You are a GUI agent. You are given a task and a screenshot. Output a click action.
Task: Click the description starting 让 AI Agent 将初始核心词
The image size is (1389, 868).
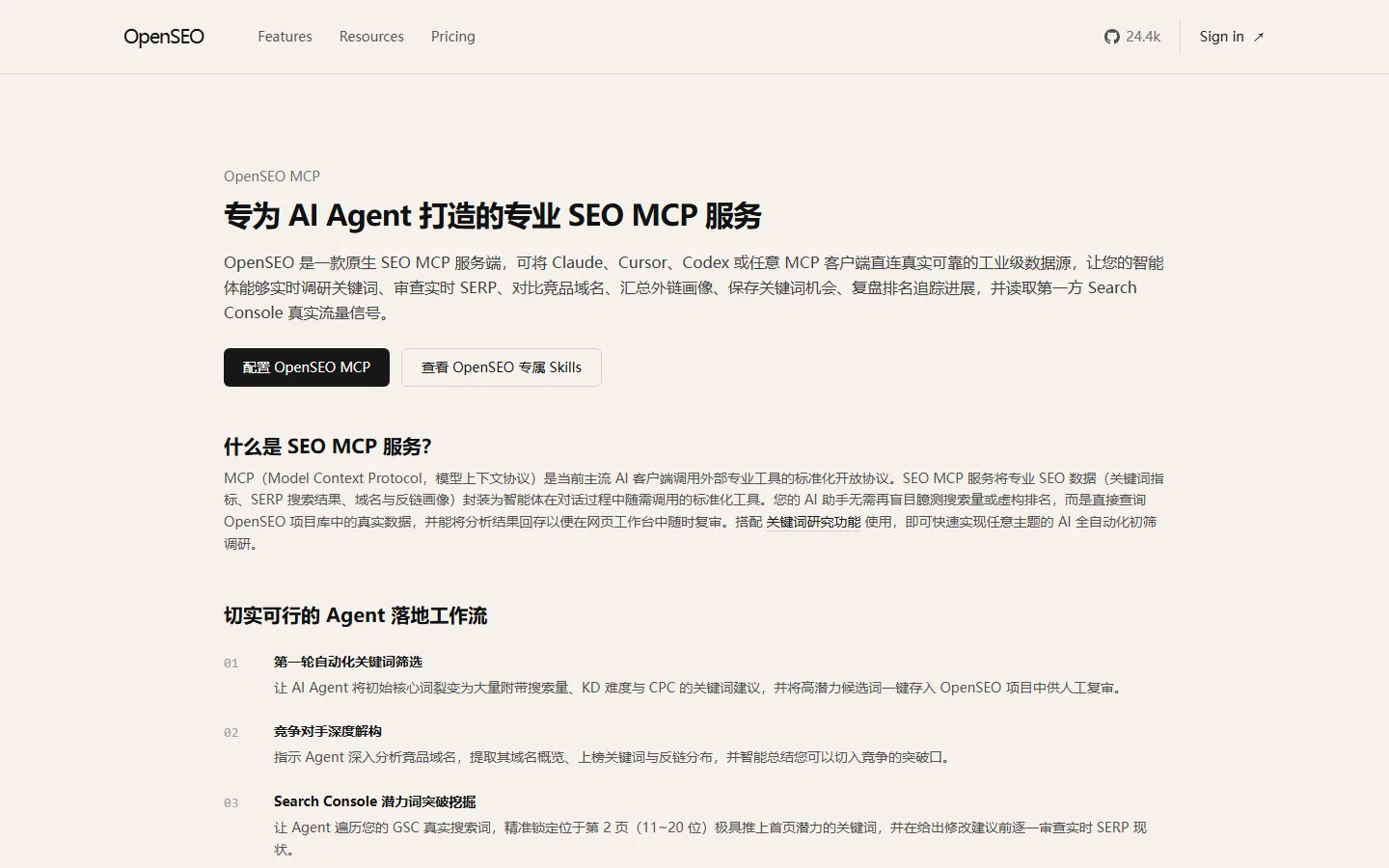point(700,688)
